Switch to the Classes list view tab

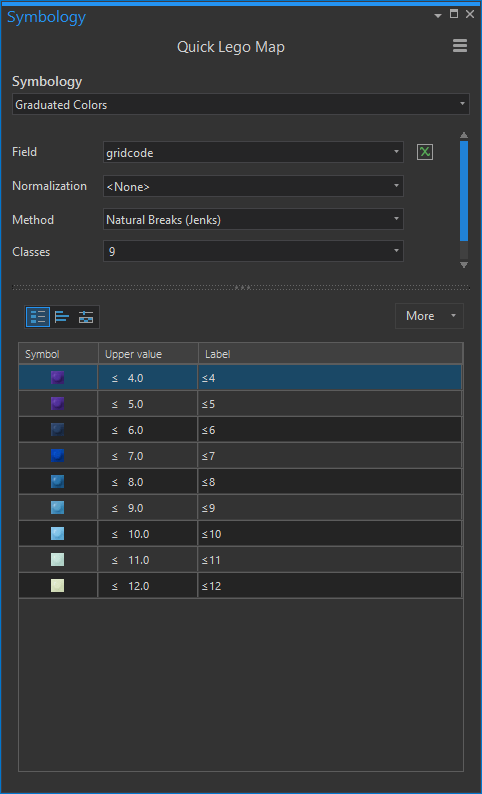click(38, 317)
